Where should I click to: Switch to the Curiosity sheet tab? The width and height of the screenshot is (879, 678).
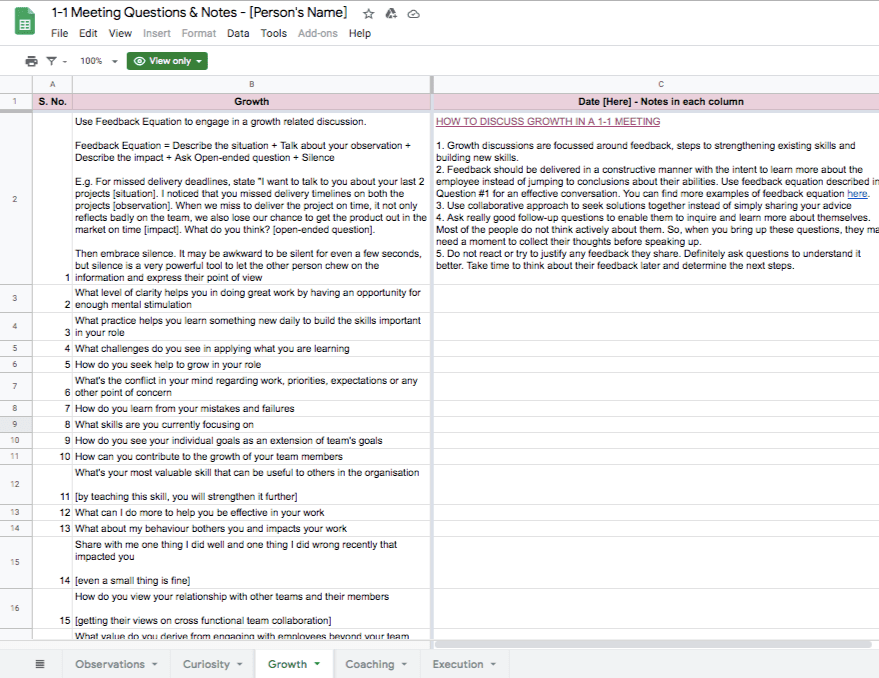click(x=206, y=664)
